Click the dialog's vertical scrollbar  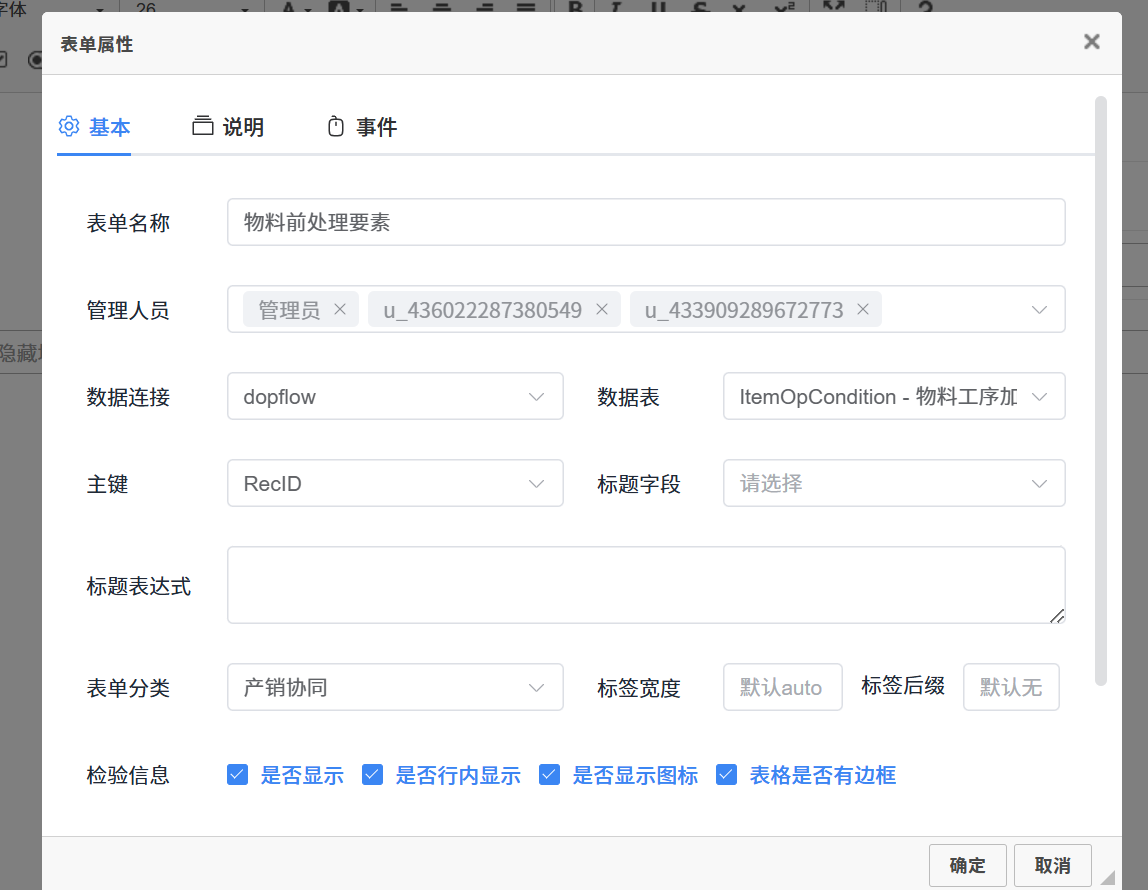pos(1101,390)
